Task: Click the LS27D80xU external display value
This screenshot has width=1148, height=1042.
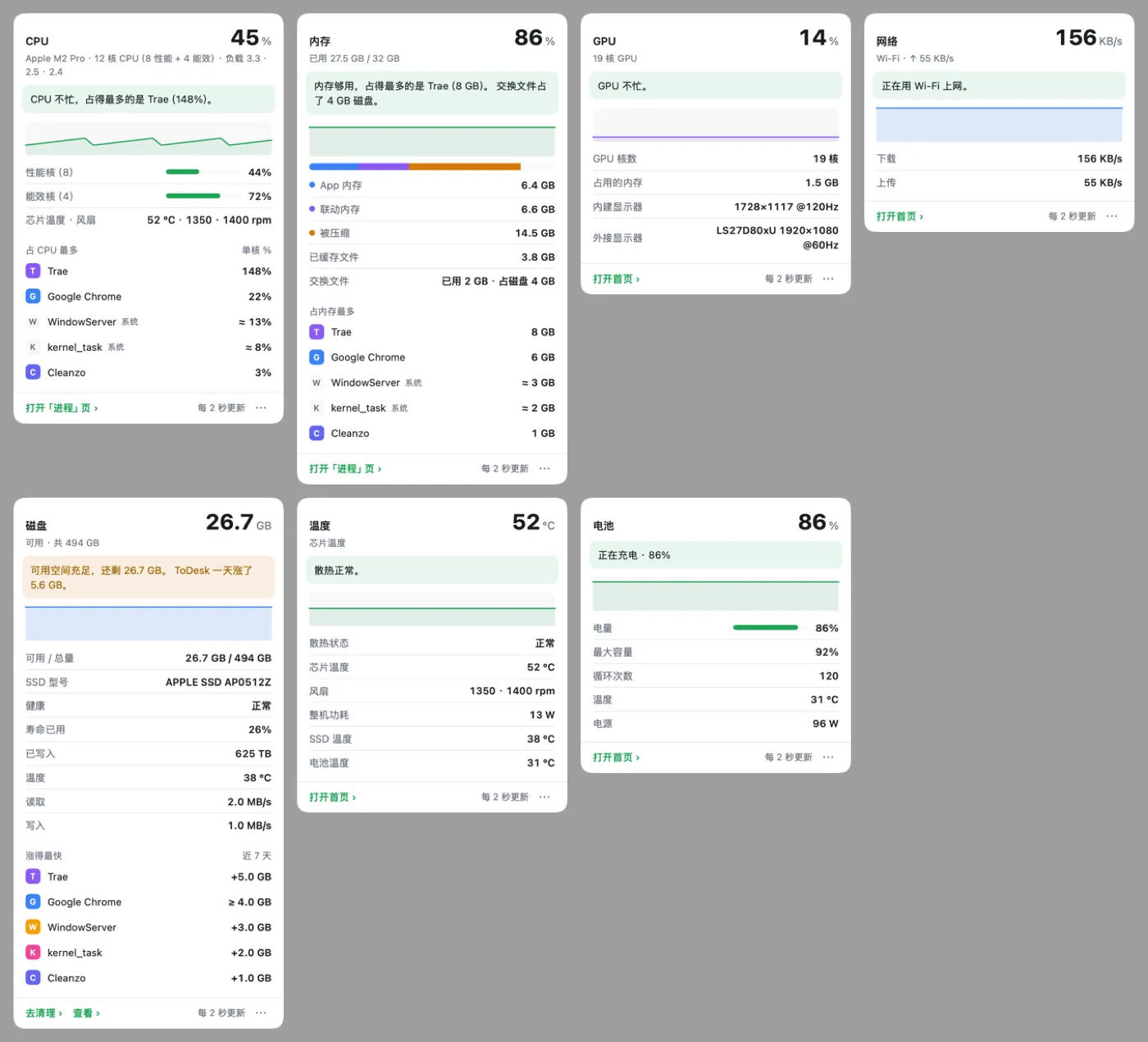Action: tap(777, 238)
